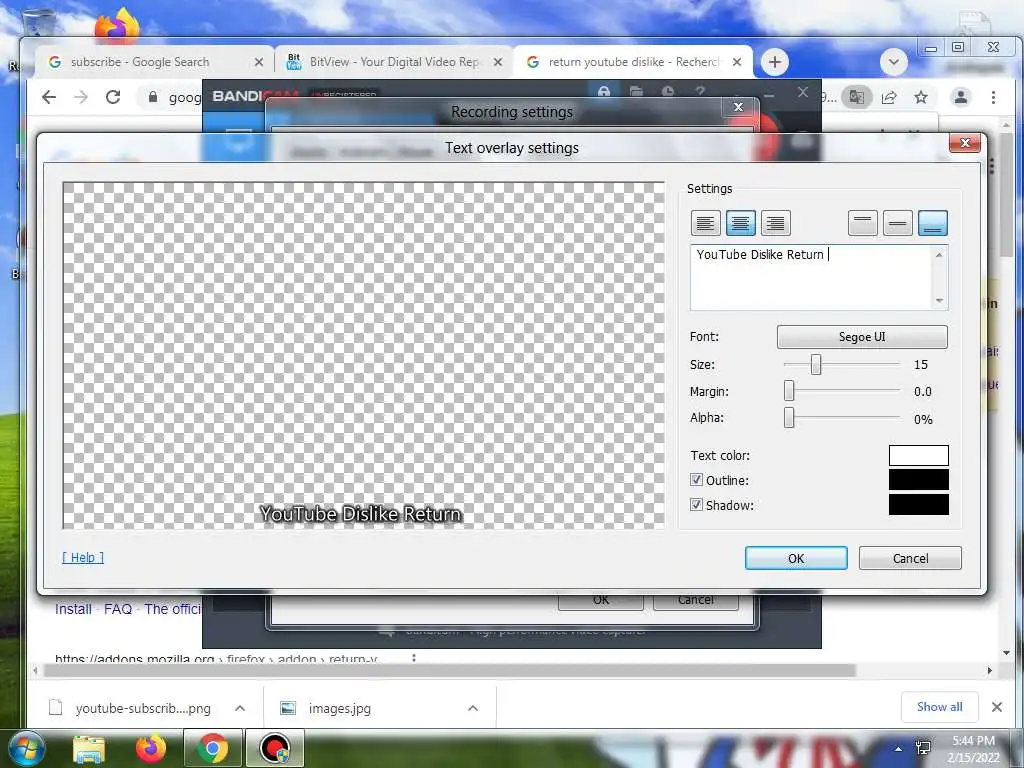Viewport: 1024px width, 768px height.
Task: Position overlay text at top
Action: tap(863, 223)
